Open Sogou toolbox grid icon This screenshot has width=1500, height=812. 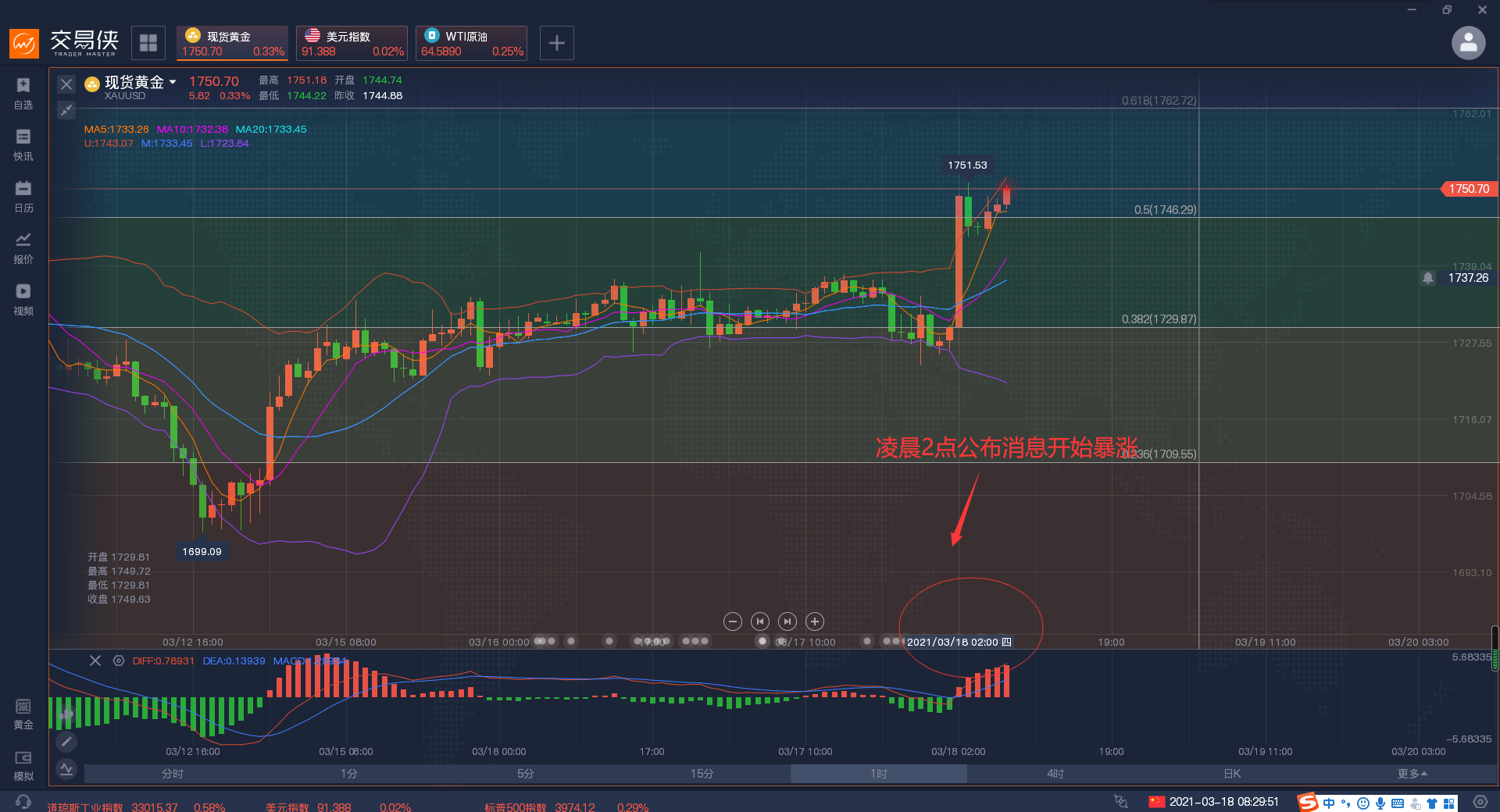(x=1449, y=803)
